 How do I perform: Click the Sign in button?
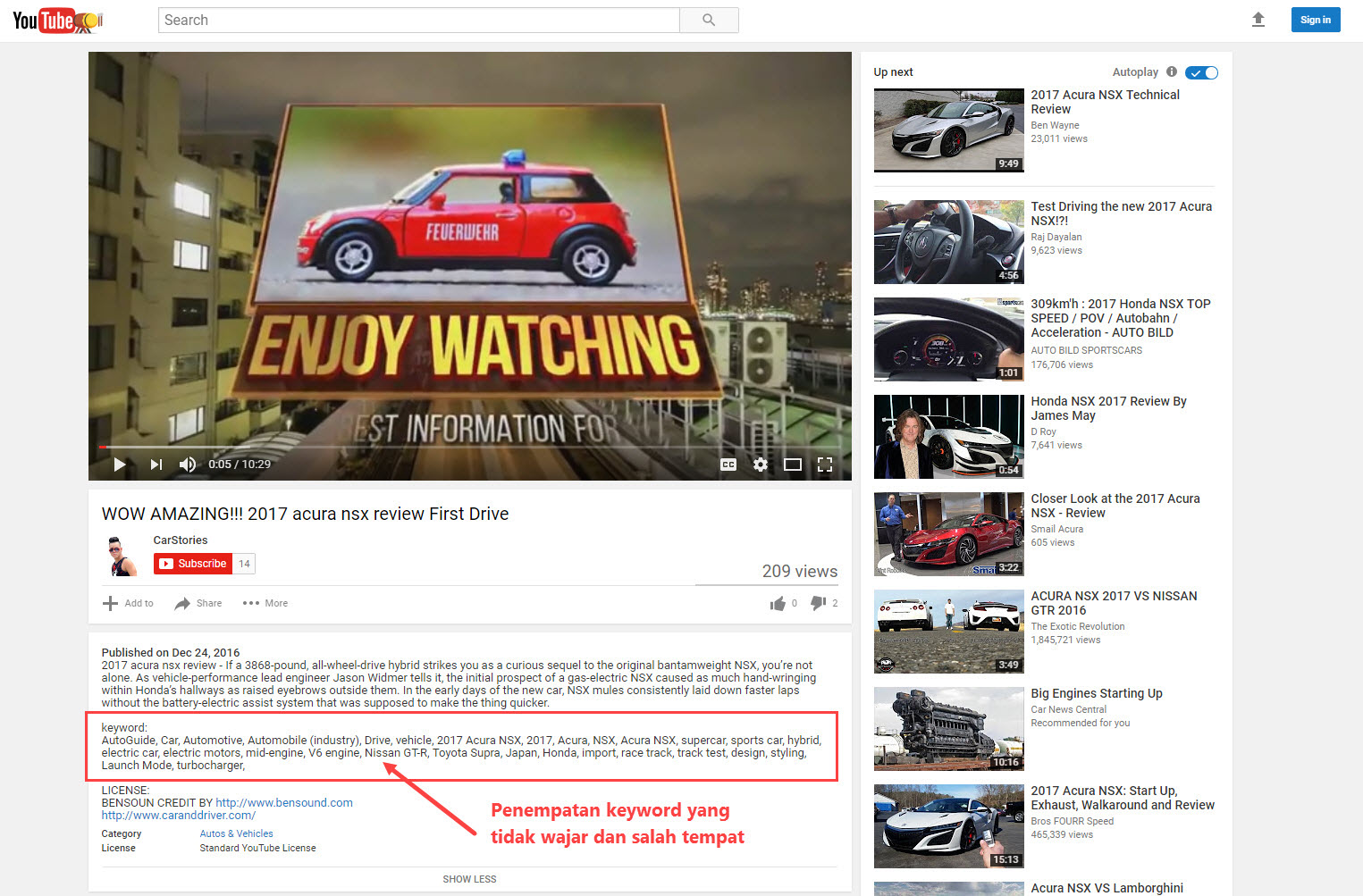(x=1316, y=20)
